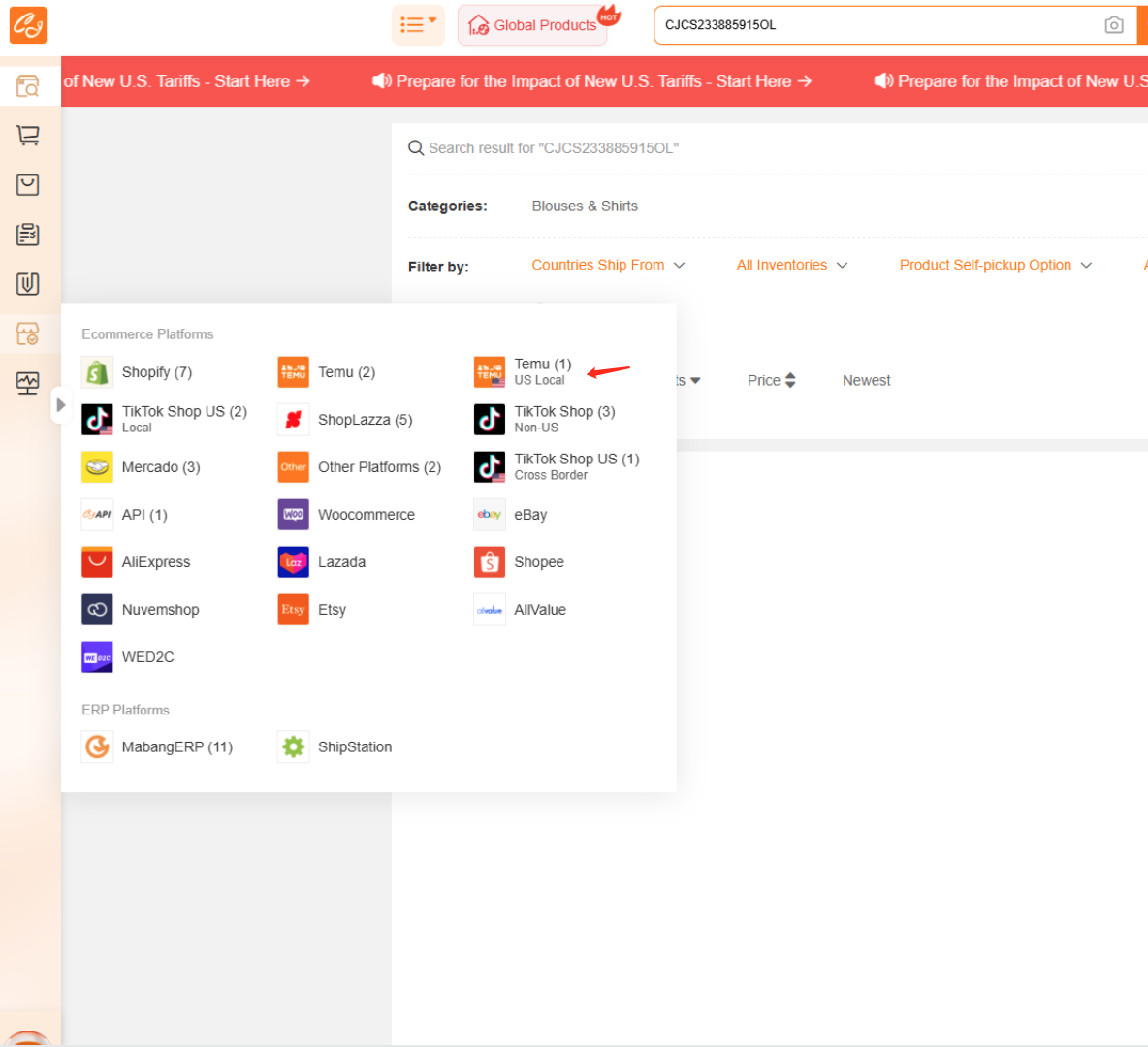
Task: Click the store authorization sidebar icon
Action: tap(28, 334)
